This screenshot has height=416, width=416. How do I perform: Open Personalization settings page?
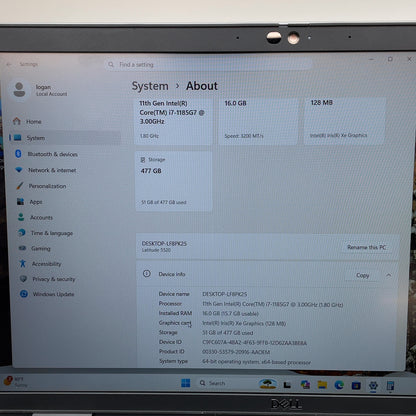pyautogui.click(x=42, y=186)
